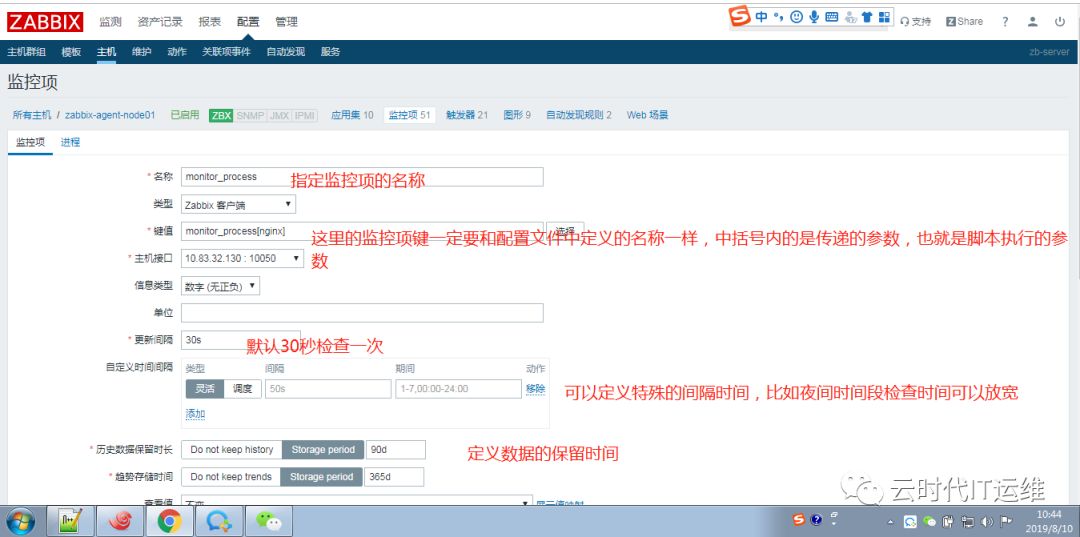Click the 名称 name input field
This screenshot has width=1080, height=537.
click(362, 176)
